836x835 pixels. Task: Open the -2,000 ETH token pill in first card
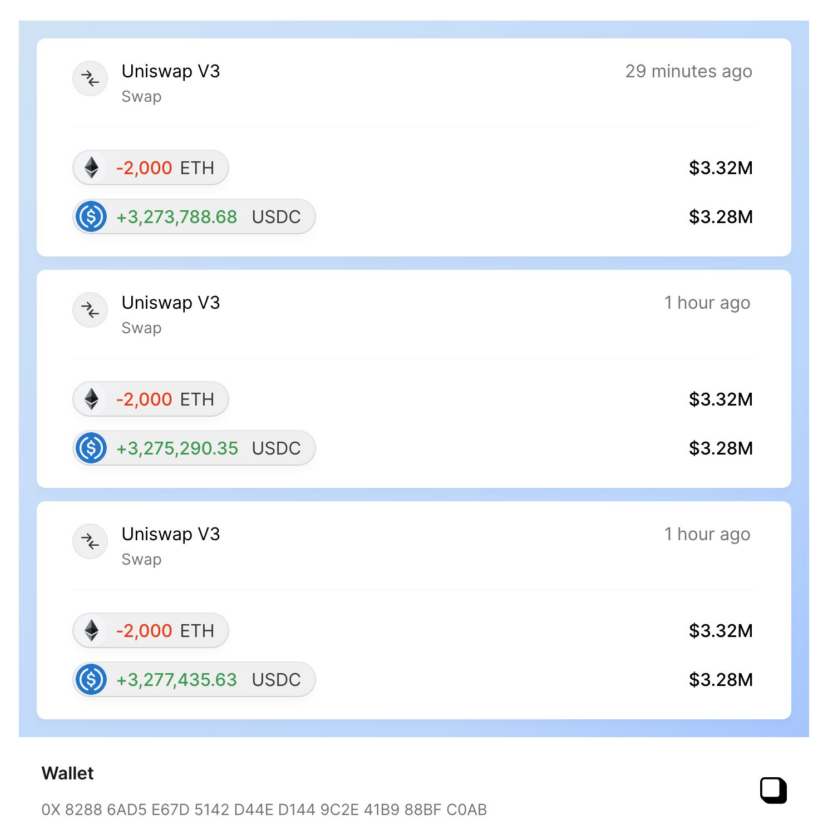[151, 168]
